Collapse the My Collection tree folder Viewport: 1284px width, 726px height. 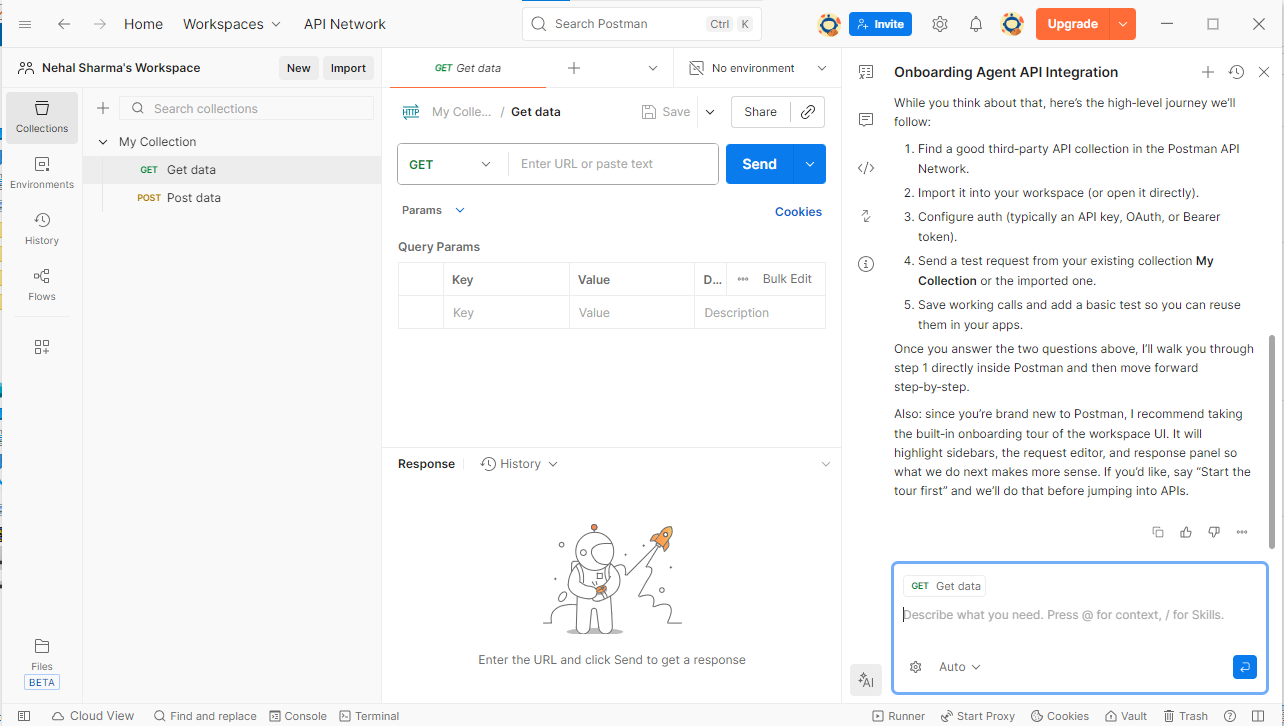[x=103, y=142]
